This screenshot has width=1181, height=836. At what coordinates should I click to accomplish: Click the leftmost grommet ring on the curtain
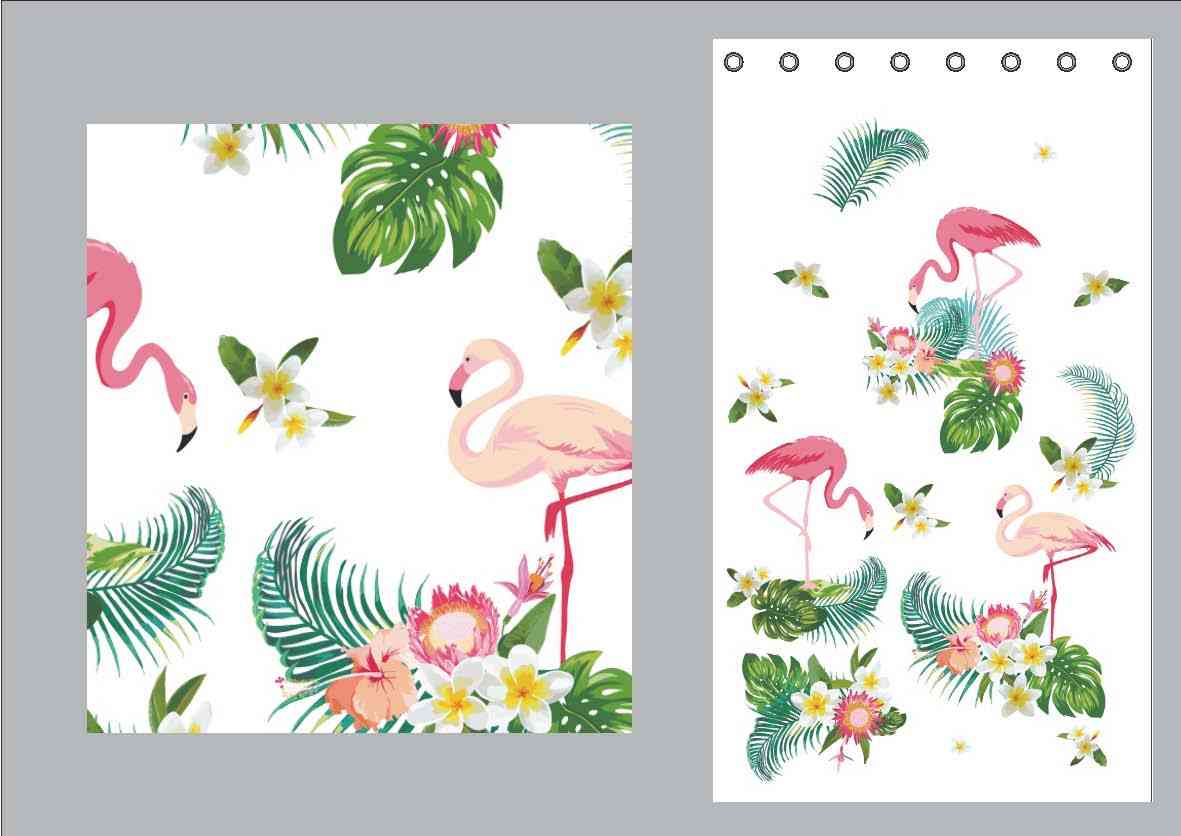point(733,62)
